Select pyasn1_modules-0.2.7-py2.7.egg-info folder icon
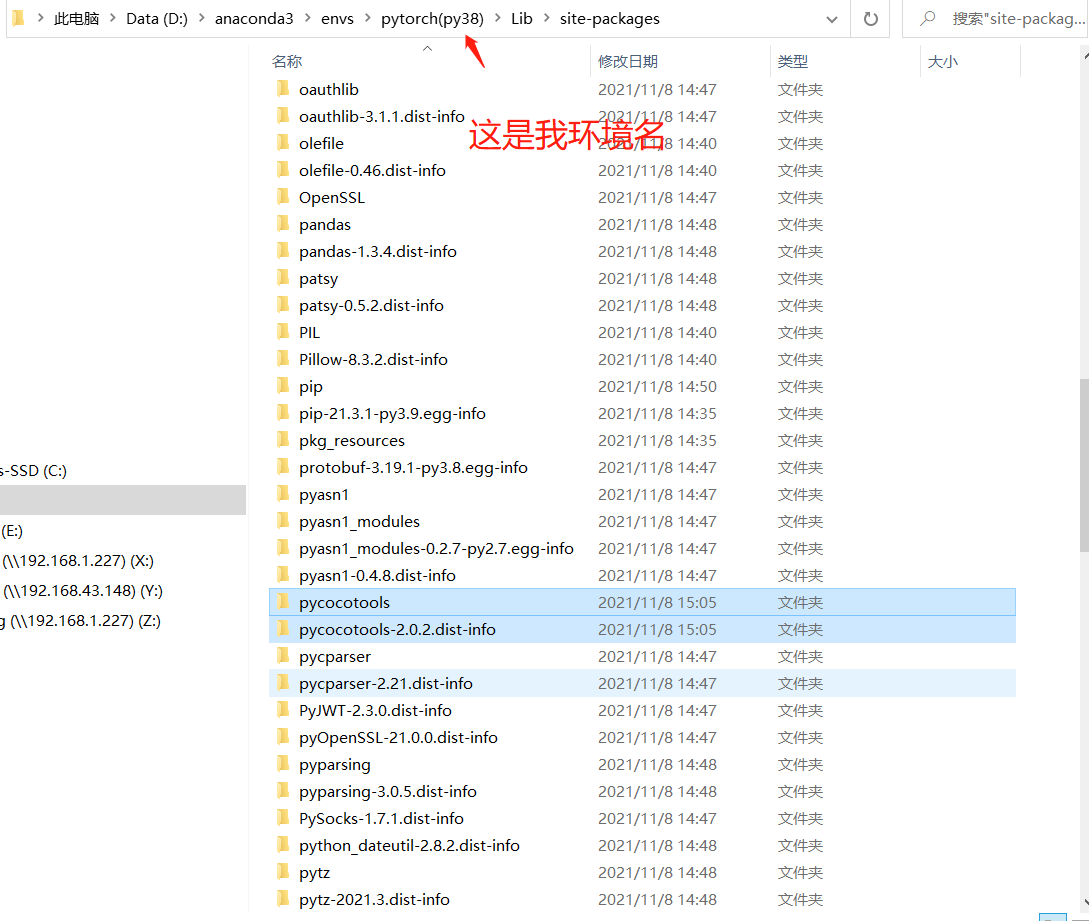1089x921 pixels. pyautogui.click(x=283, y=547)
